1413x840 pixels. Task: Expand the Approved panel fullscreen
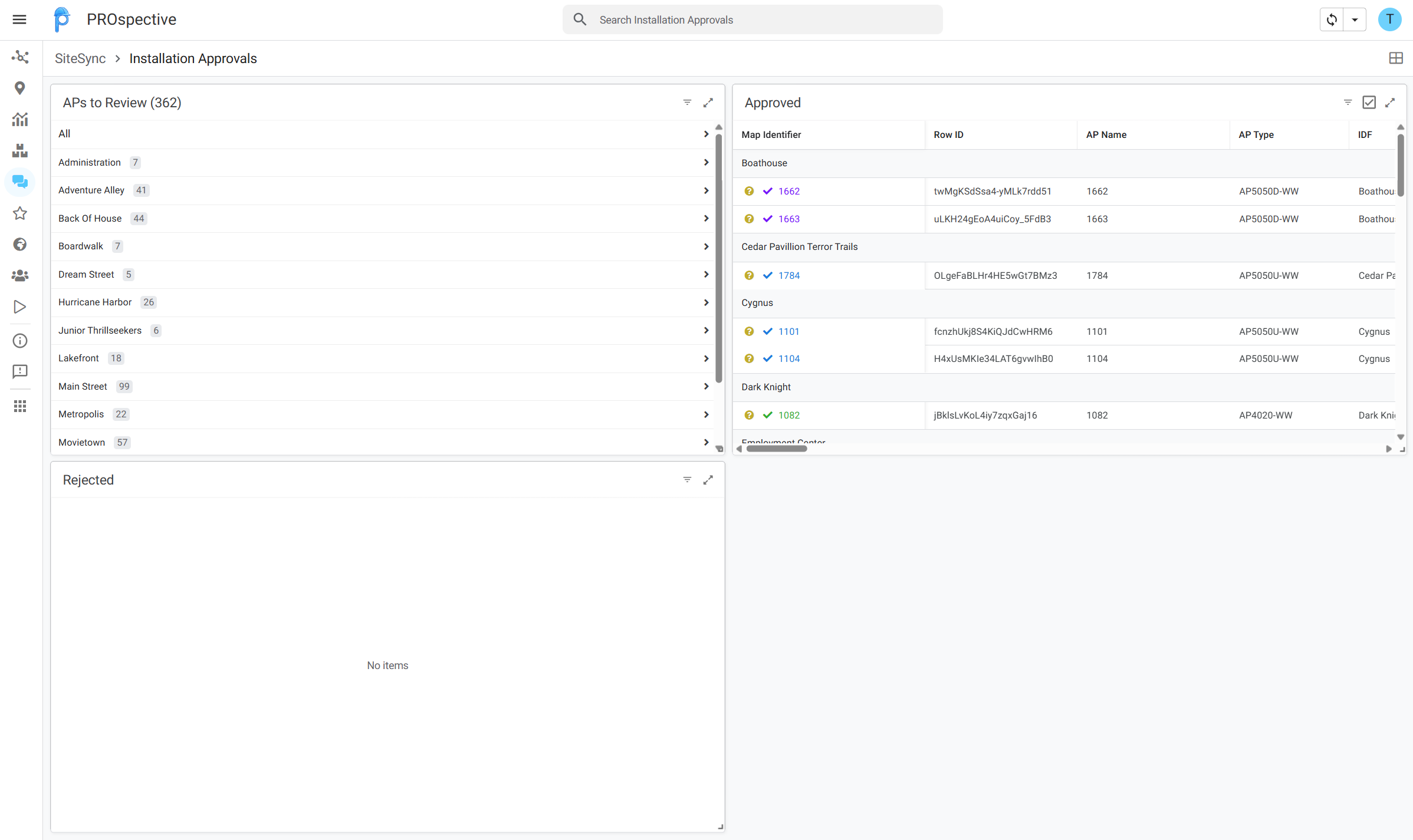coord(1390,103)
